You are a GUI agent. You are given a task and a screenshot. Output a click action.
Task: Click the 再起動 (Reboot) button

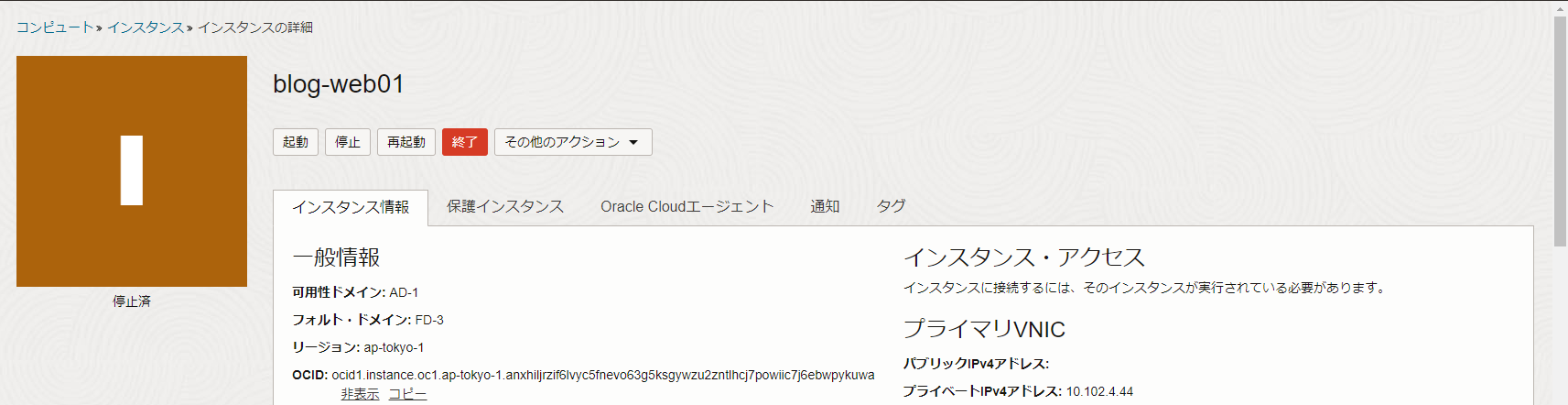pyautogui.click(x=406, y=142)
